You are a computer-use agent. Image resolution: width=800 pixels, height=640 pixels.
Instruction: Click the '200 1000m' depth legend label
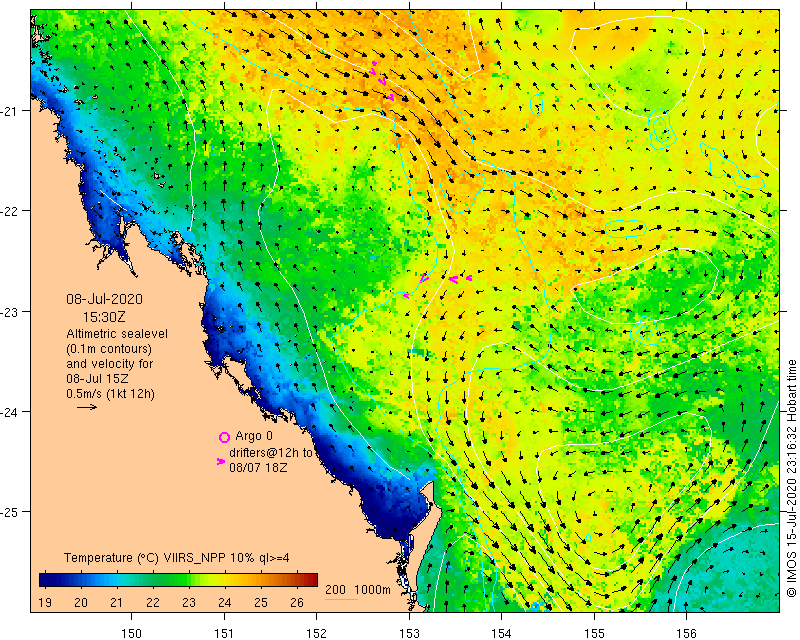pos(358,590)
